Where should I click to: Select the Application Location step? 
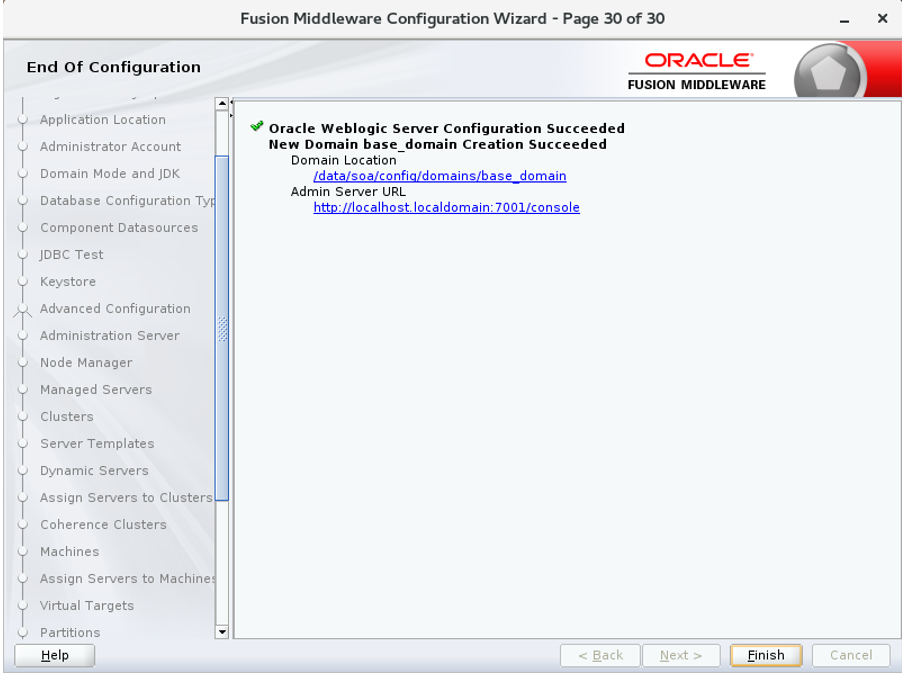coord(102,120)
